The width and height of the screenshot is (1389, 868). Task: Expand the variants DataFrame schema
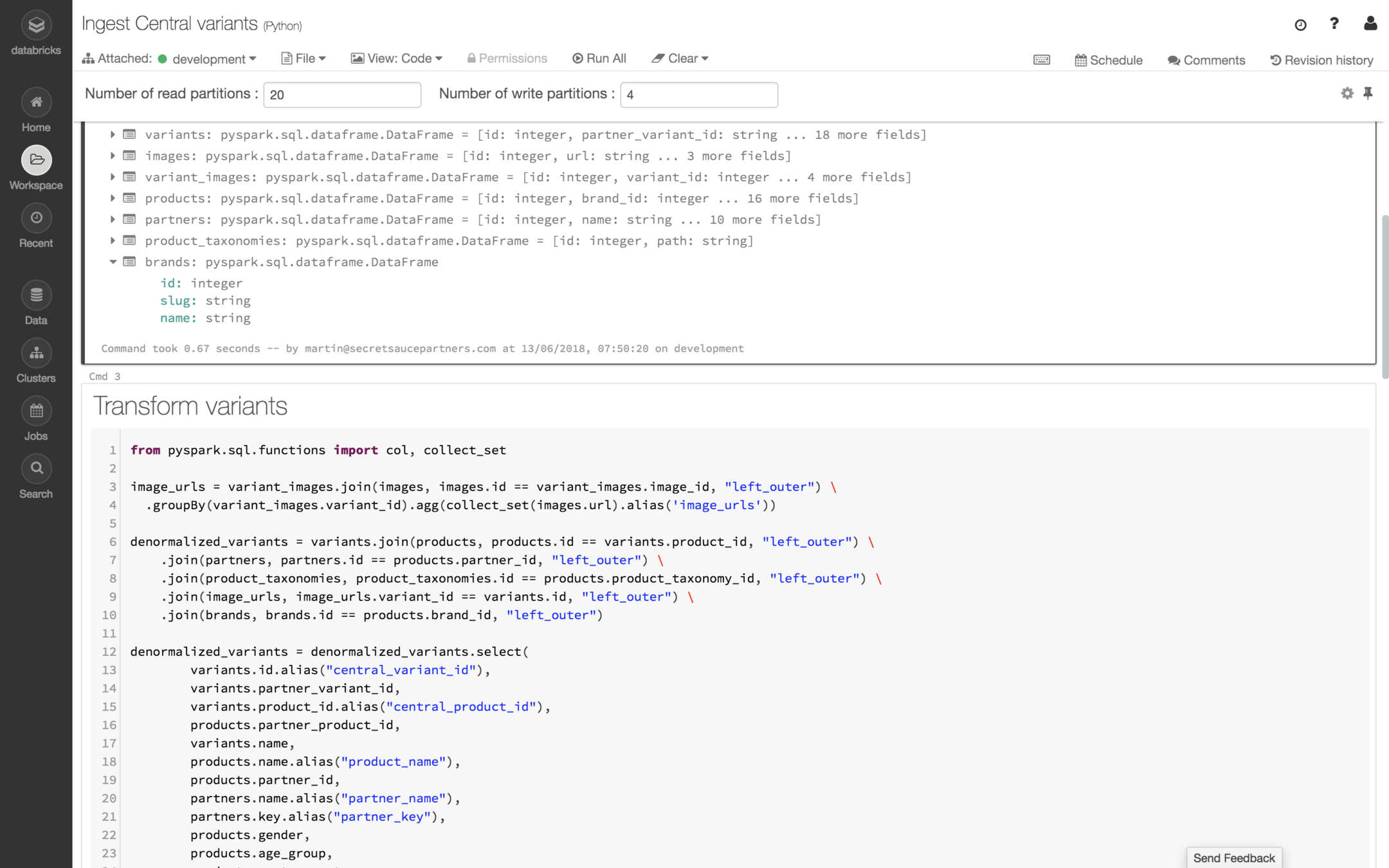click(113, 134)
